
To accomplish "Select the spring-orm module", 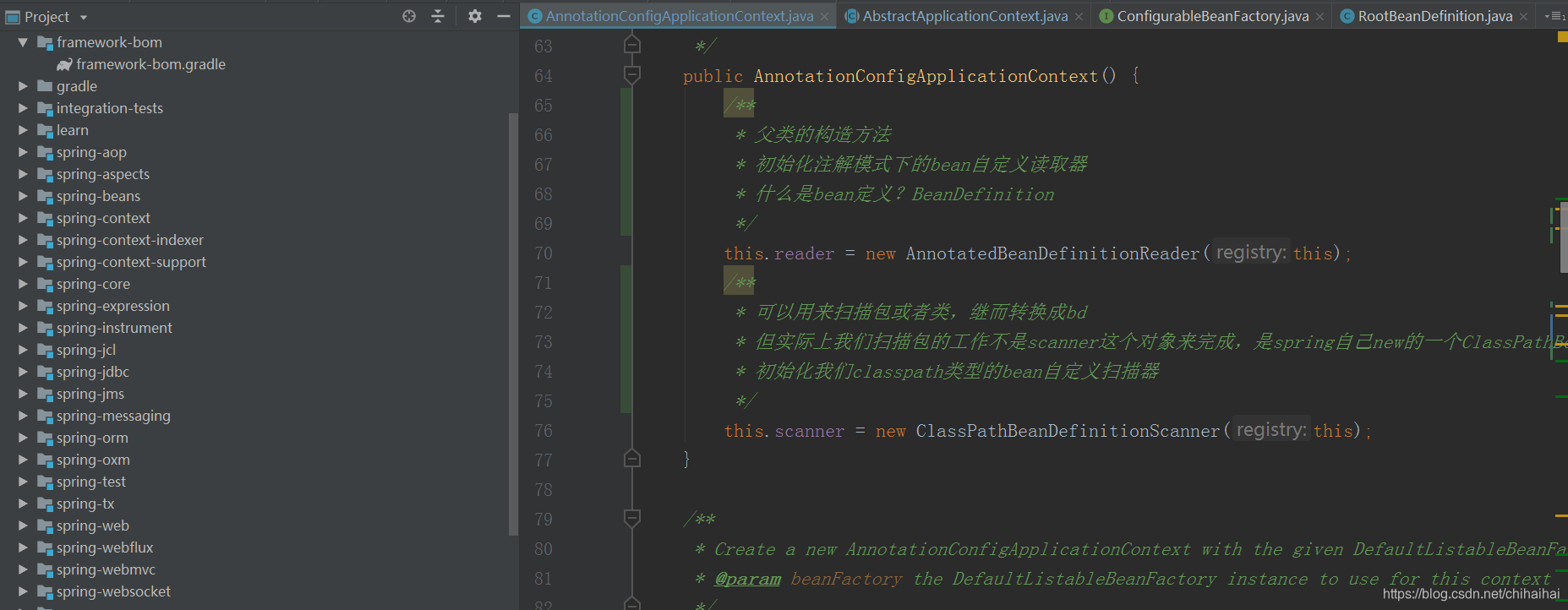I will (x=92, y=438).
